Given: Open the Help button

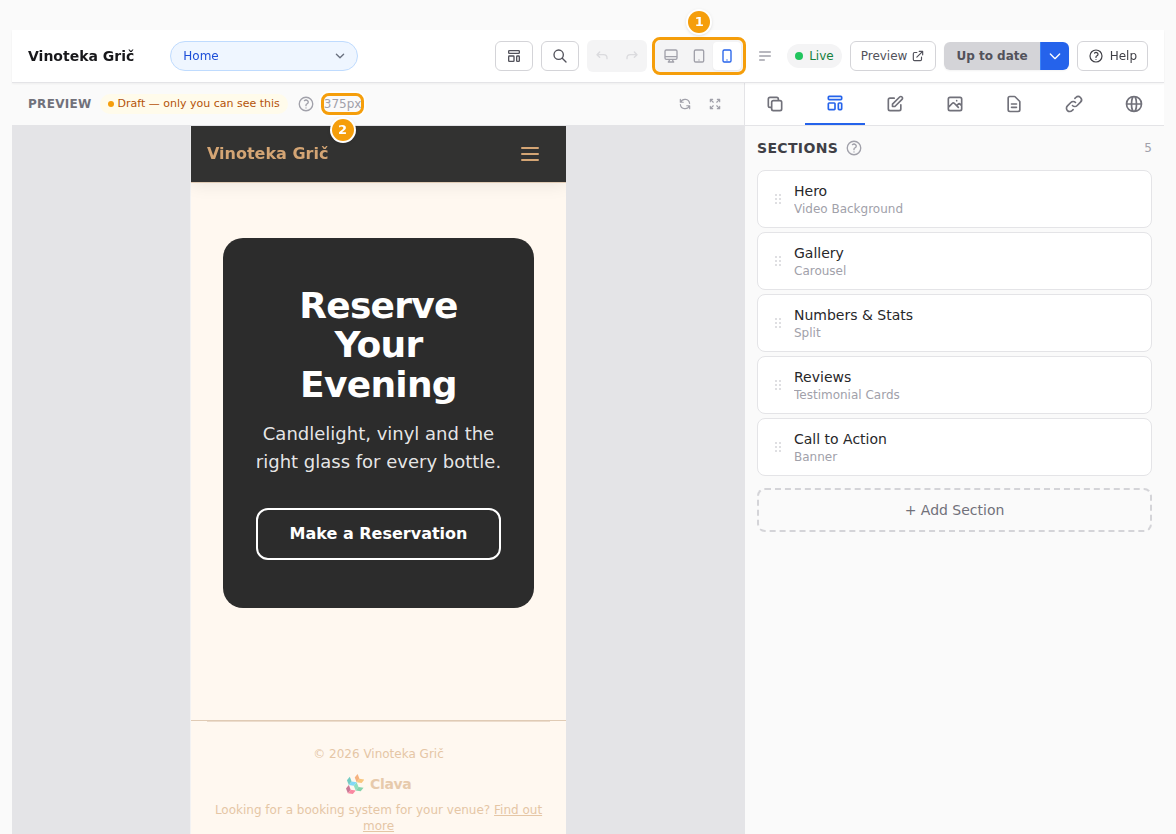Looking at the screenshot, I should (x=1112, y=56).
